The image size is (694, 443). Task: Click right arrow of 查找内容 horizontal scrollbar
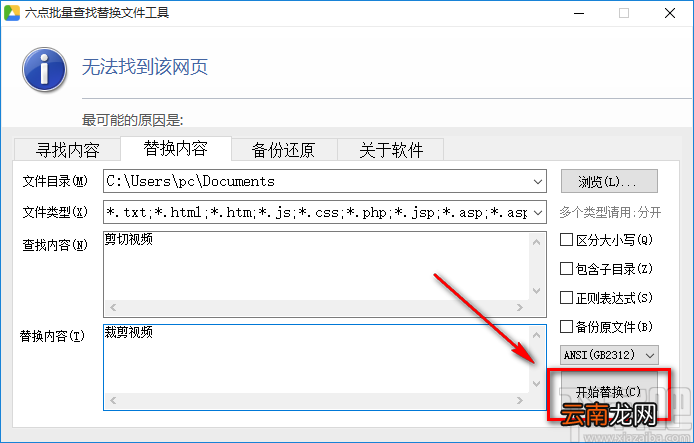click(x=520, y=308)
